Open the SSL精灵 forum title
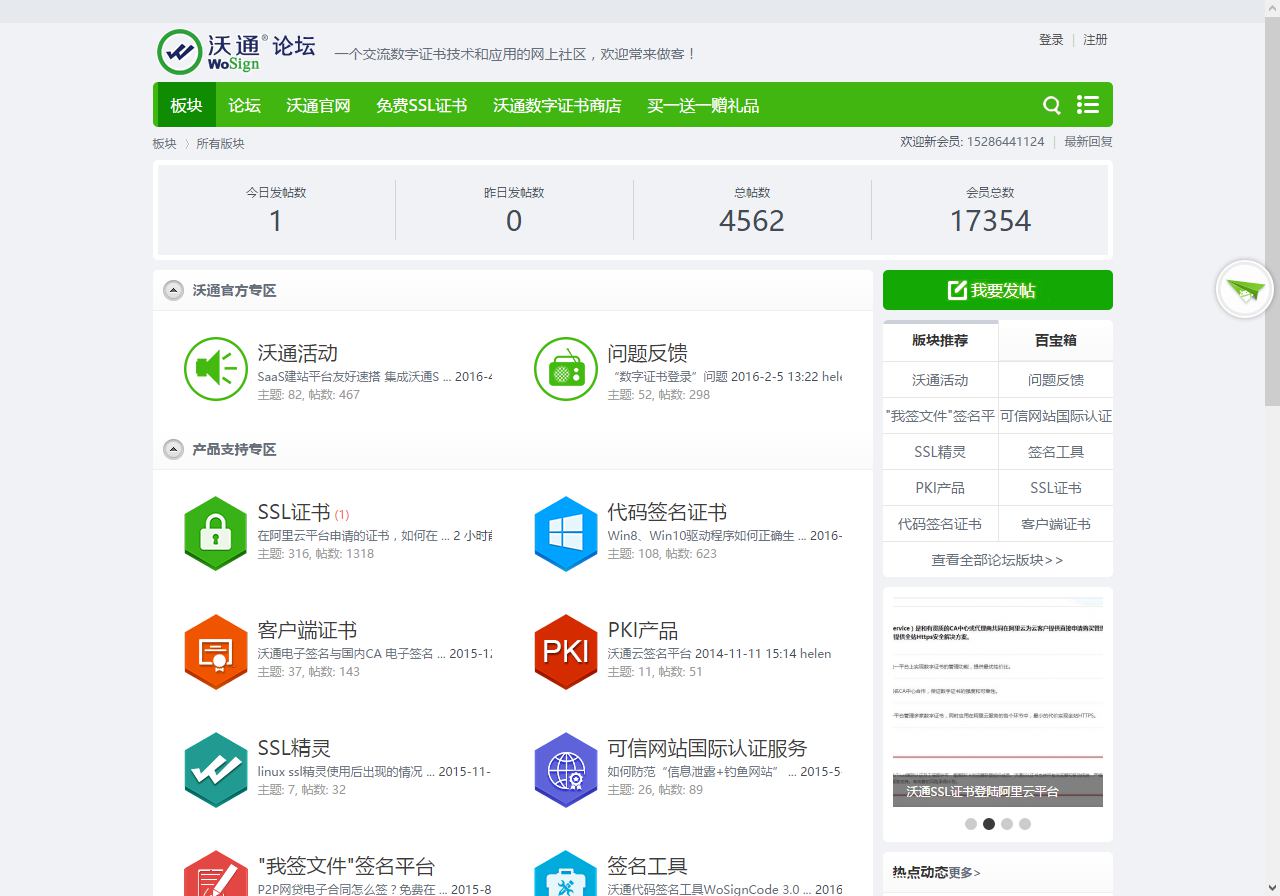Screen dimensions: 1280x896 tap(294, 748)
